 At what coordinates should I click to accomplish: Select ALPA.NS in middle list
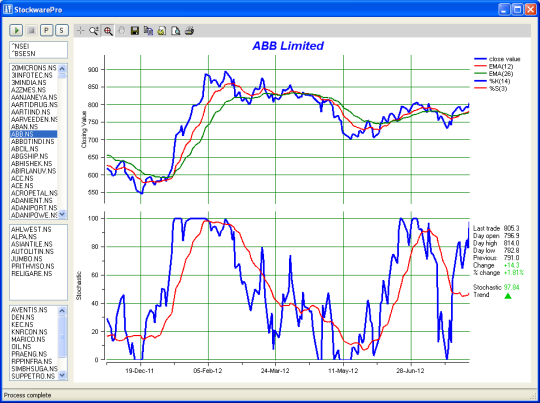pos(24,237)
